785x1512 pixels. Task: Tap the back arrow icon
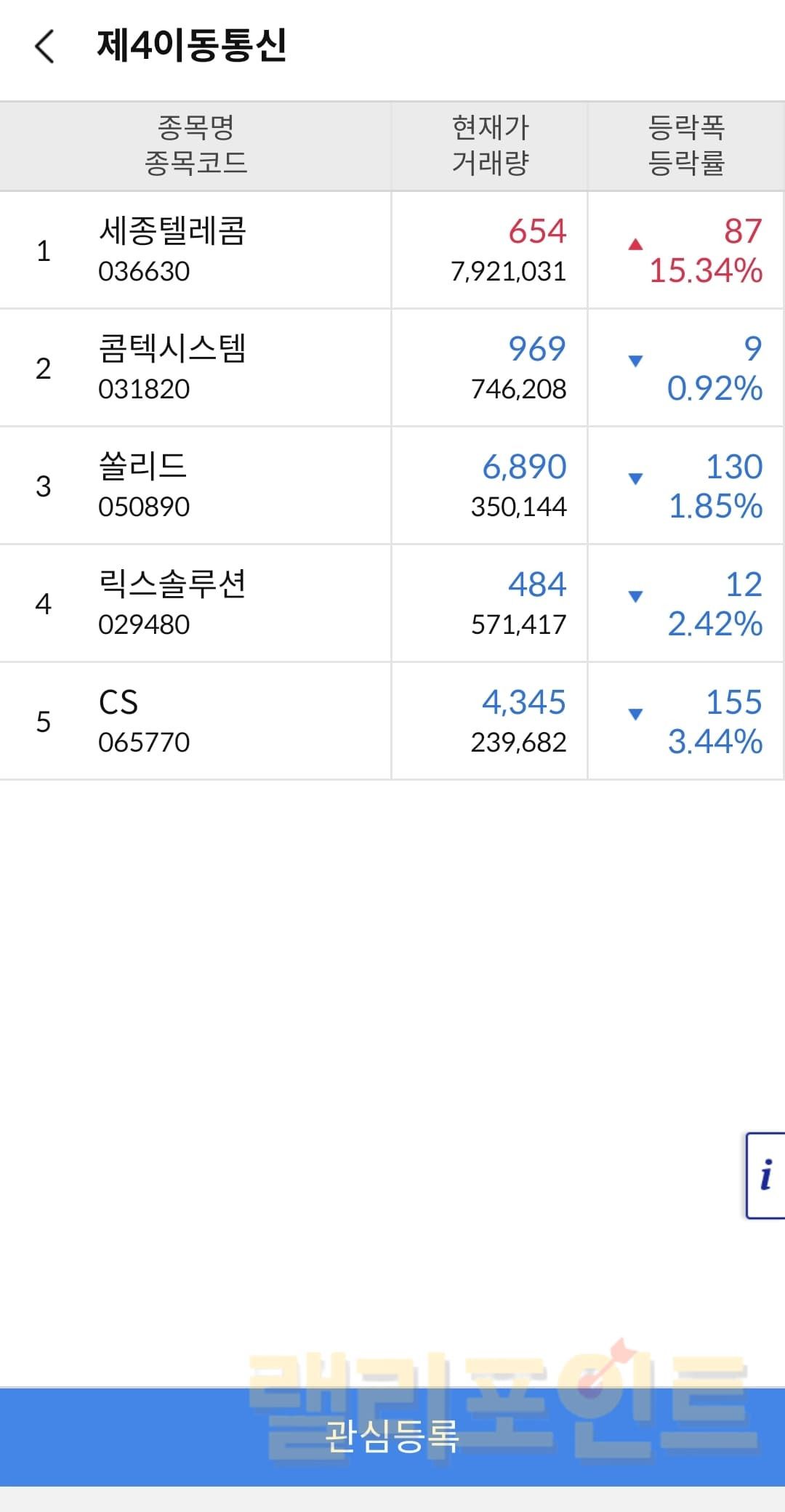[45, 47]
